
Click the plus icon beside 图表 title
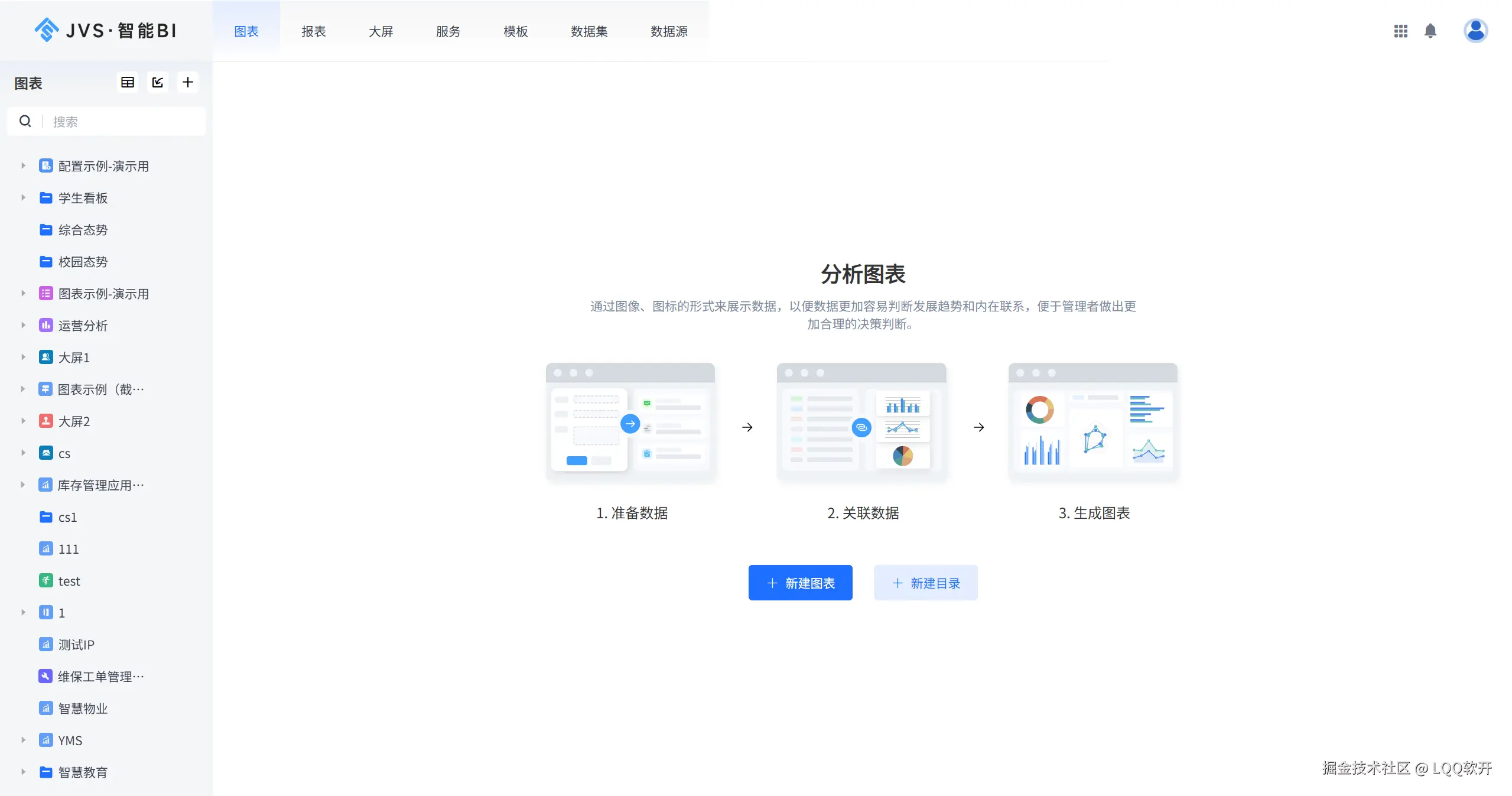point(188,82)
